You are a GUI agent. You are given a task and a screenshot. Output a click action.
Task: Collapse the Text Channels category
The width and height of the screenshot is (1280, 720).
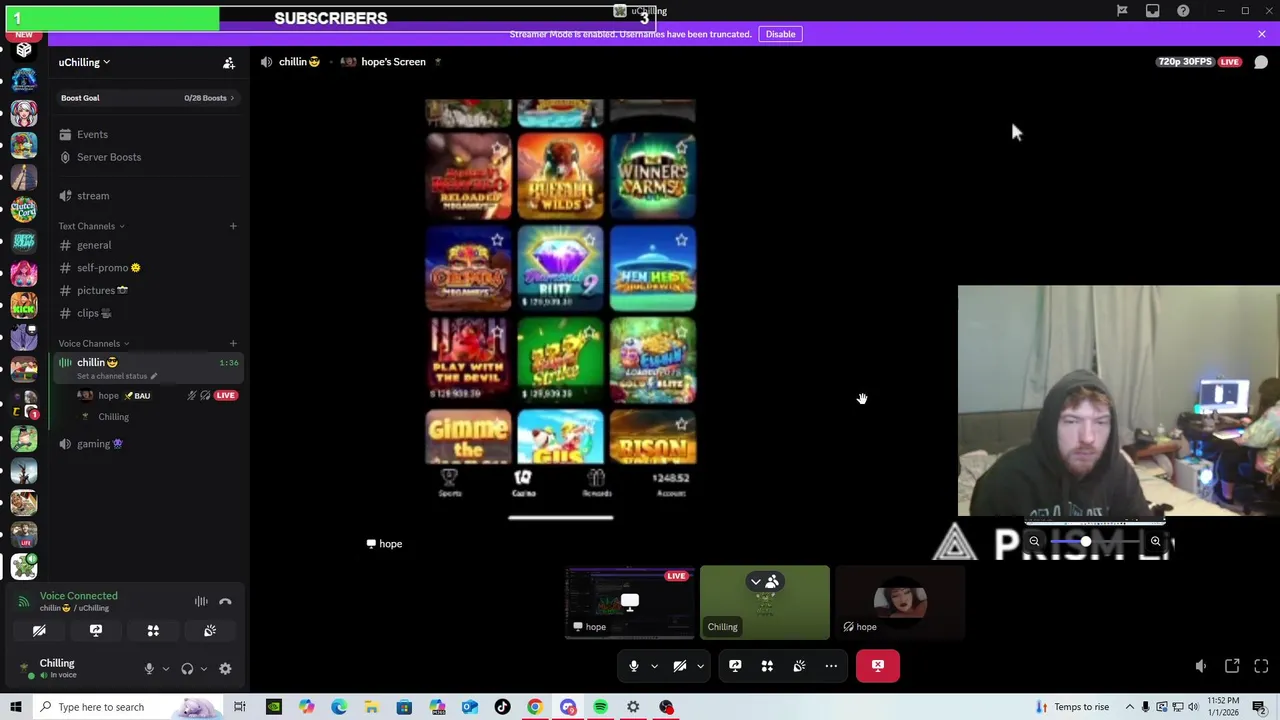(x=91, y=226)
